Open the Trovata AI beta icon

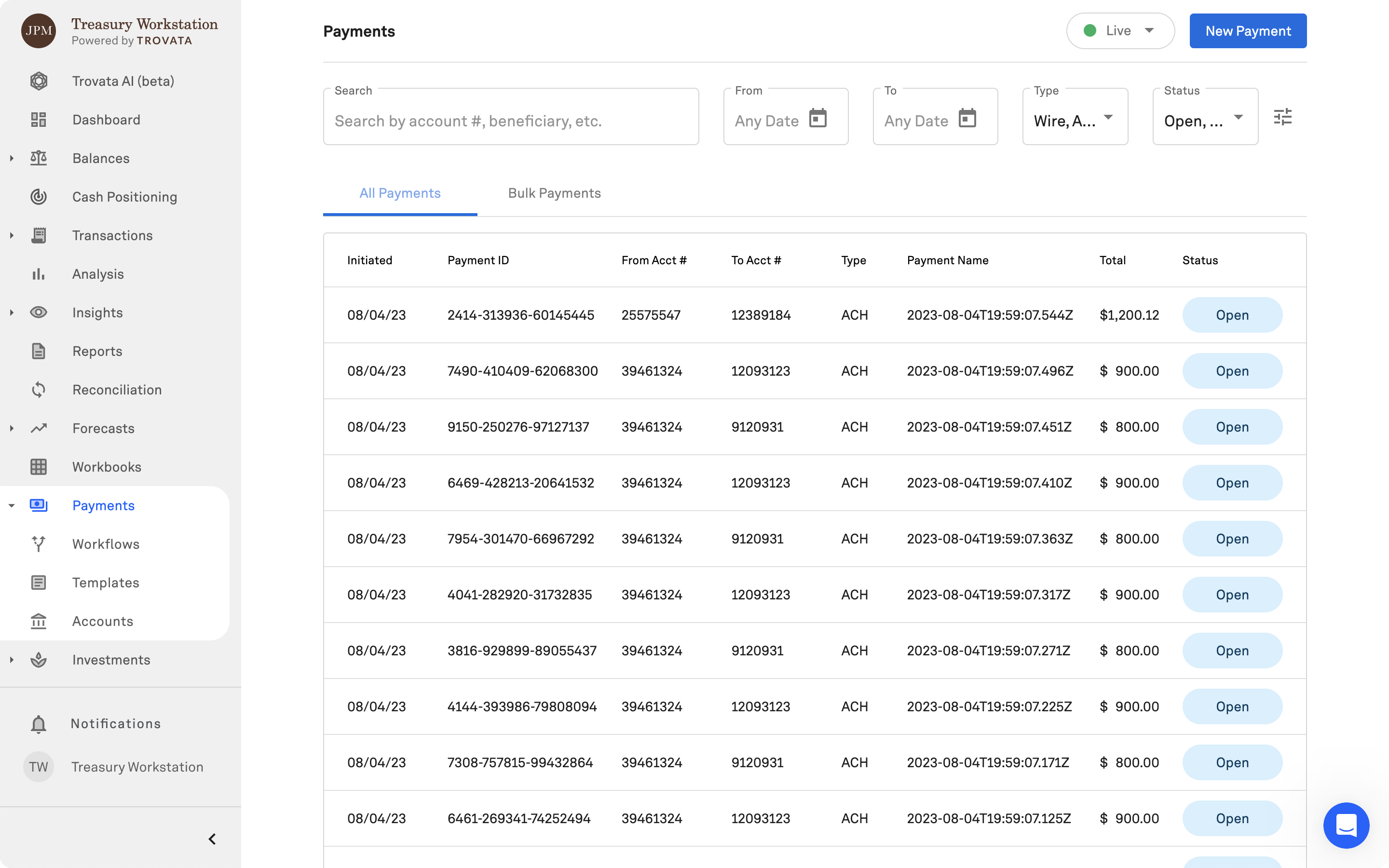click(39, 81)
